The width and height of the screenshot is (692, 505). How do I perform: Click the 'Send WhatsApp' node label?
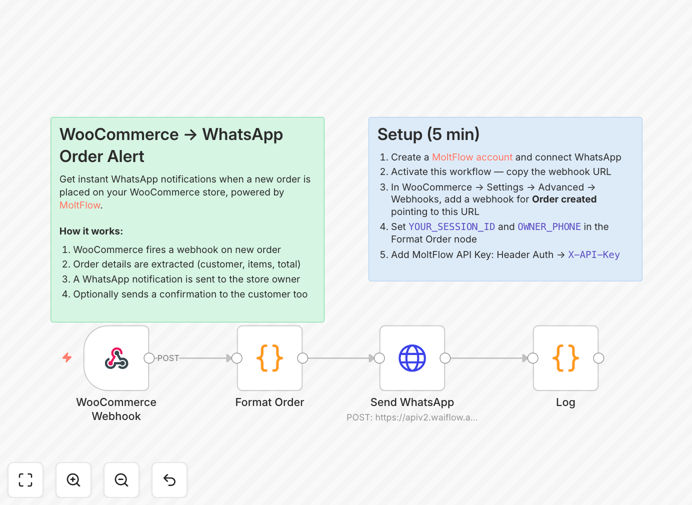coord(412,402)
